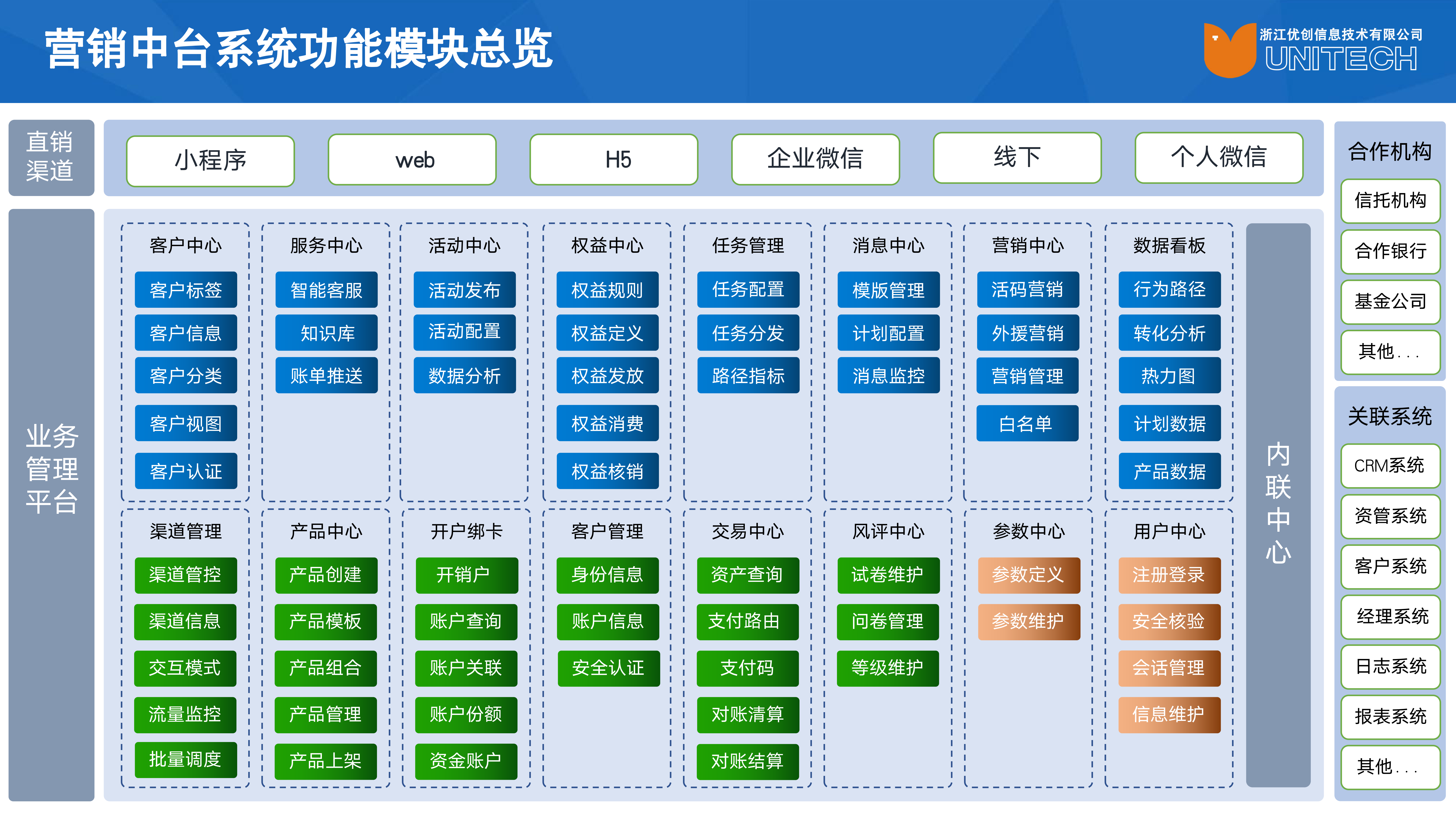Image resolution: width=1456 pixels, height=819 pixels.
Task: Open the 产品上架 green button
Action: pyautogui.click(x=325, y=761)
